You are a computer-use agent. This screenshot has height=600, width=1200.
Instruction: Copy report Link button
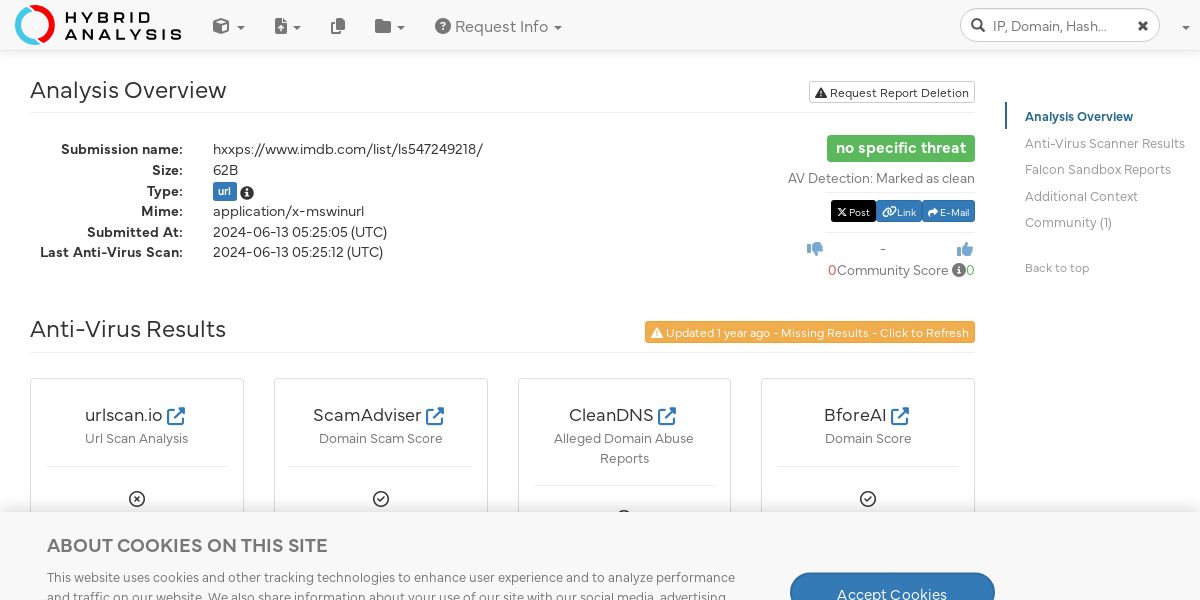click(899, 212)
